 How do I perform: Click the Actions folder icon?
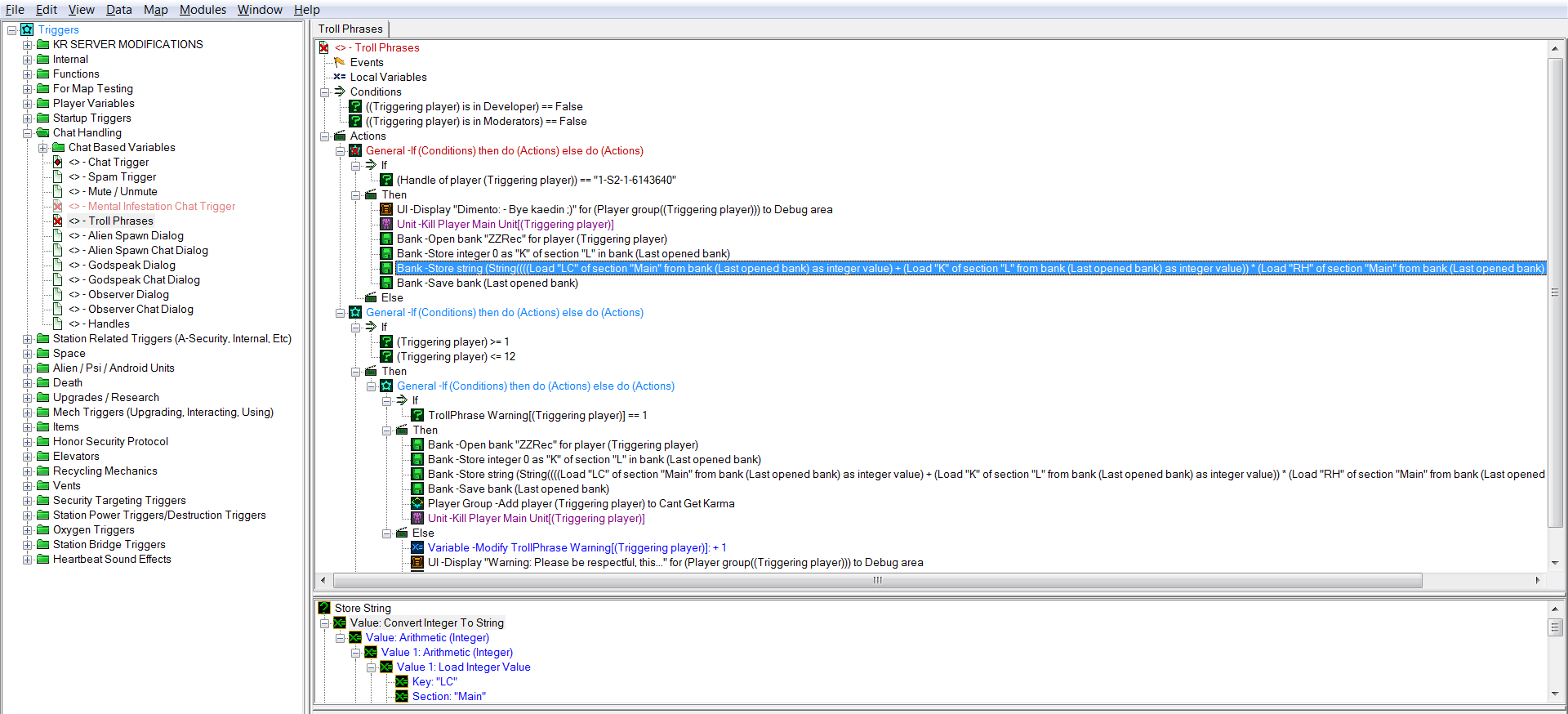pyautogui.click(x=340, y=136)
